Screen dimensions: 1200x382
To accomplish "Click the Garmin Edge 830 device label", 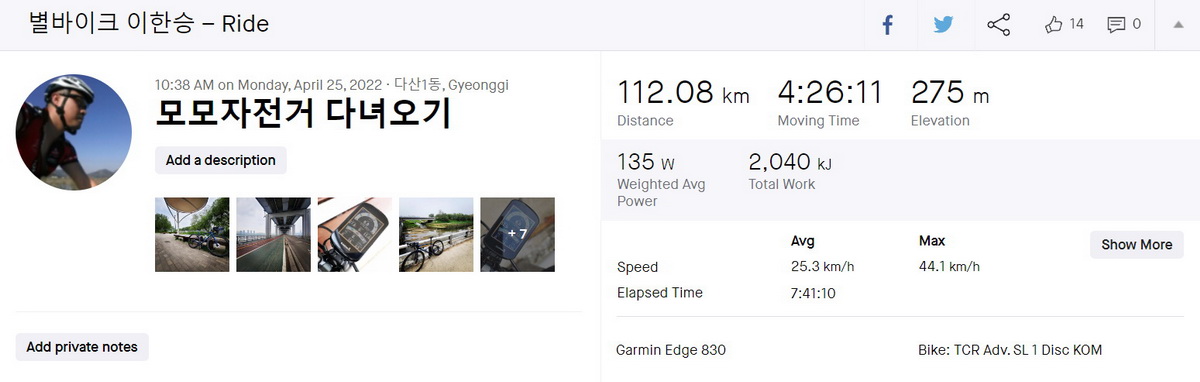I will point(671,350).
